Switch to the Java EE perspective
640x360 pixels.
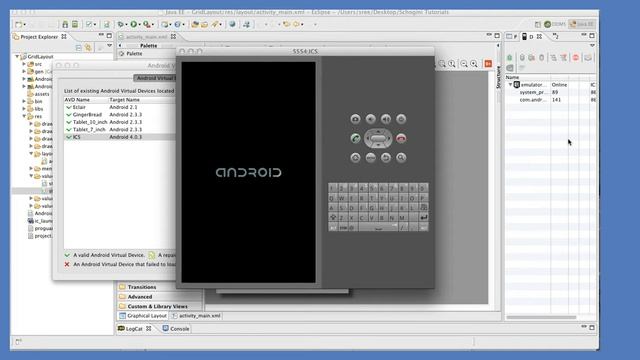click(582, 24)
